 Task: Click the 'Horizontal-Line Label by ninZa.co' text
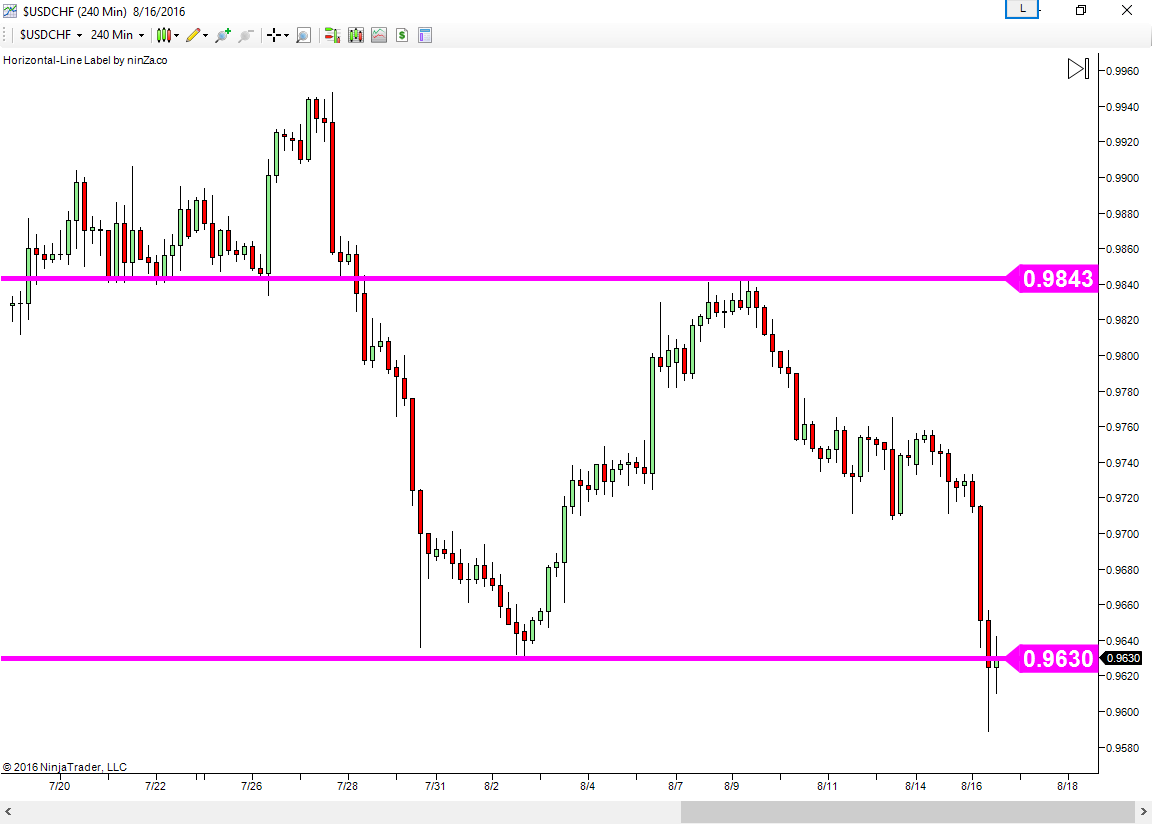coord(85,60)
